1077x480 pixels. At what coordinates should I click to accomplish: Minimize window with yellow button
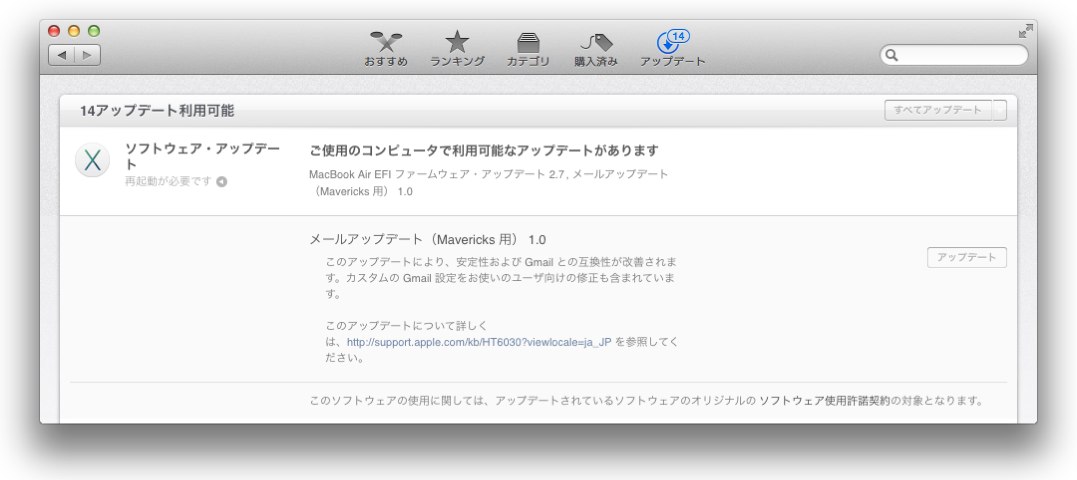click(x=74, y=31)
